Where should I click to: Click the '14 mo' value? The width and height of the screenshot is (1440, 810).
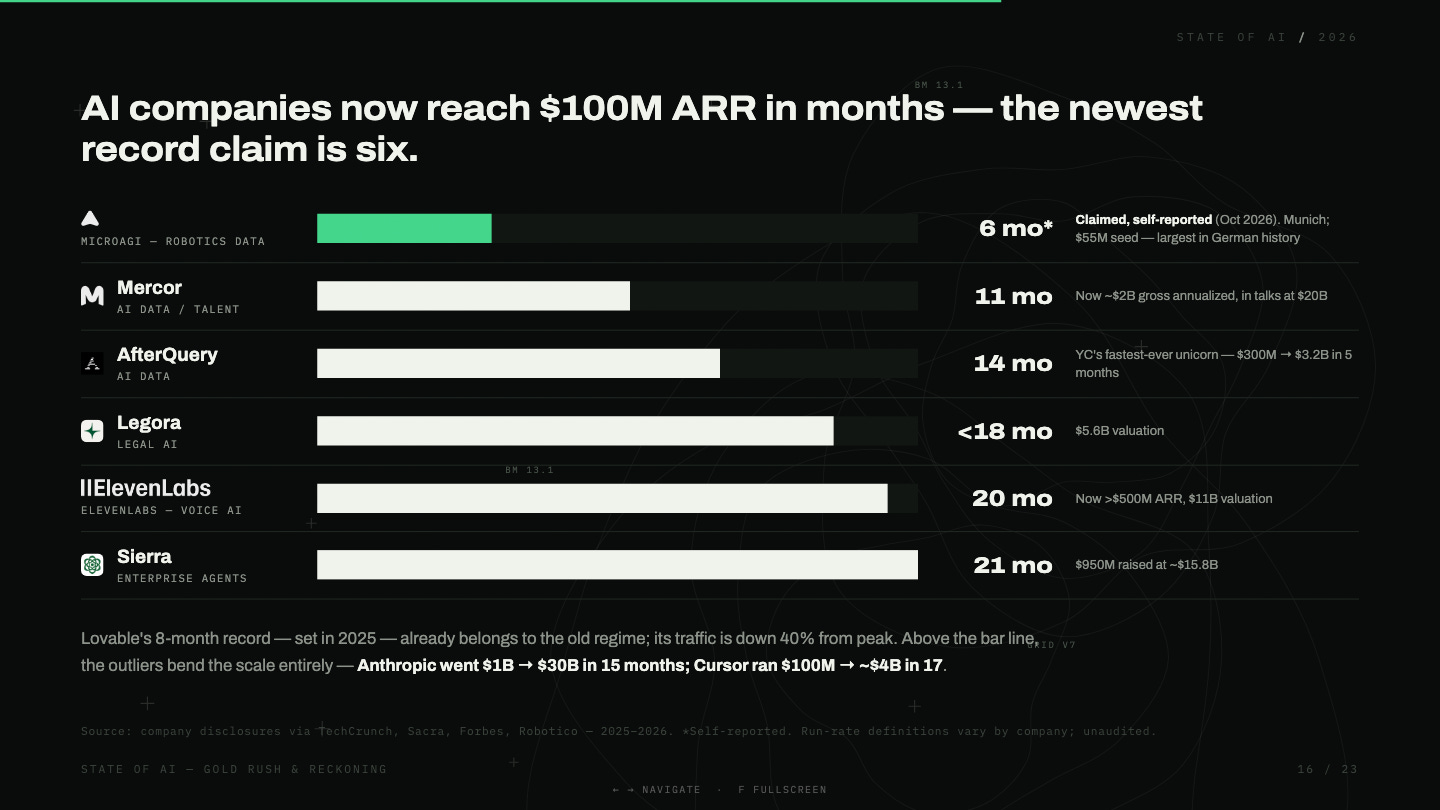coord(1013,363)
